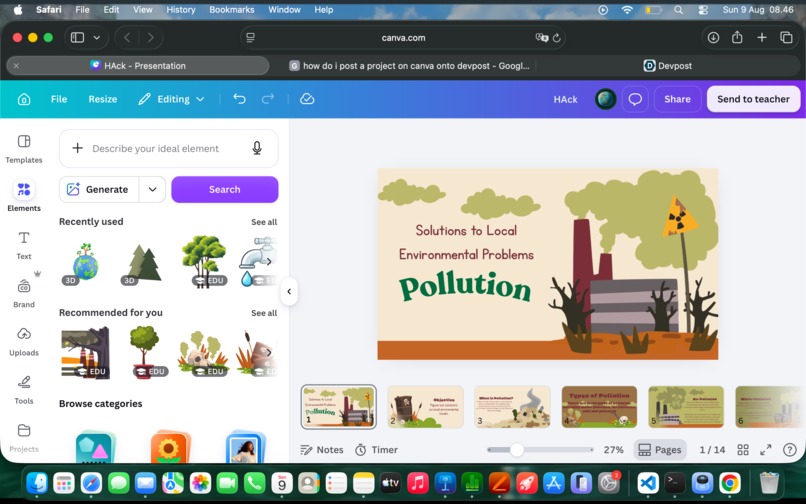806x504 pixels.
Task: Open Safari View menu
Action: click(142, 9)
